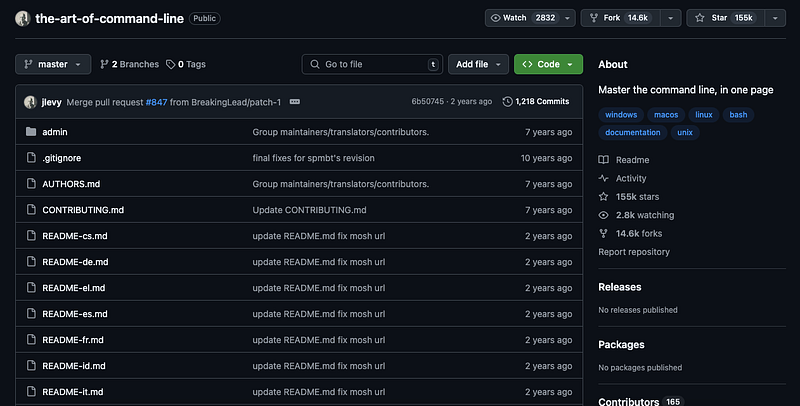
Task: Fork the repository
Action: point(620,18)
